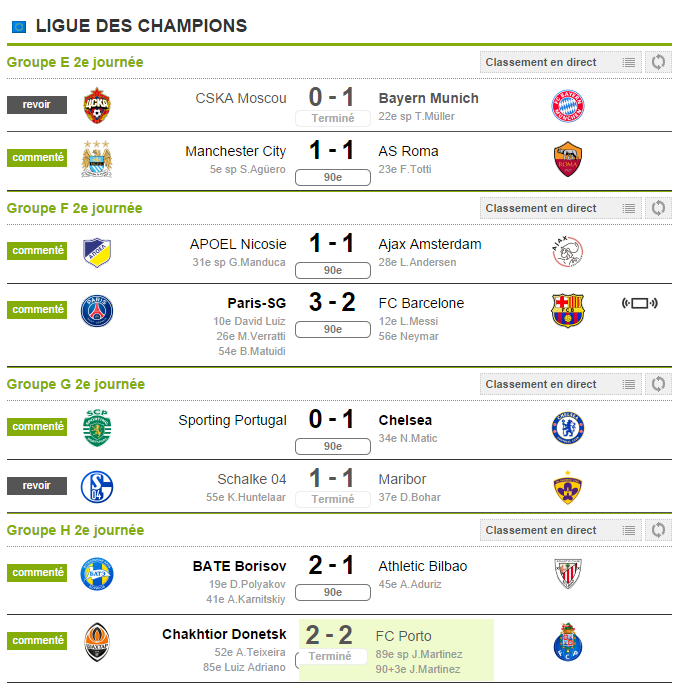
Task: Refresh Groupe E results with reload icon
Action: 658,62
